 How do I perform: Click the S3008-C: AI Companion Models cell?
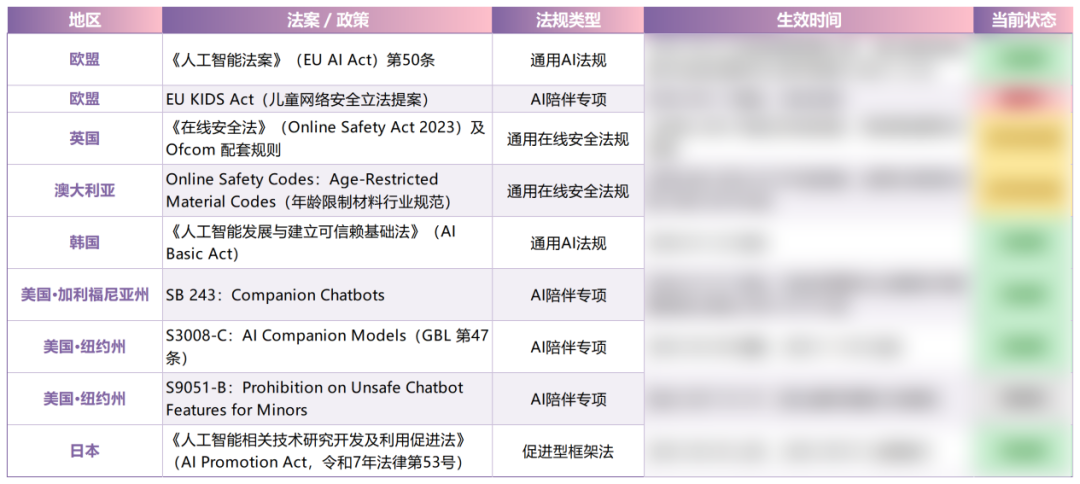[x=327, y=348]
